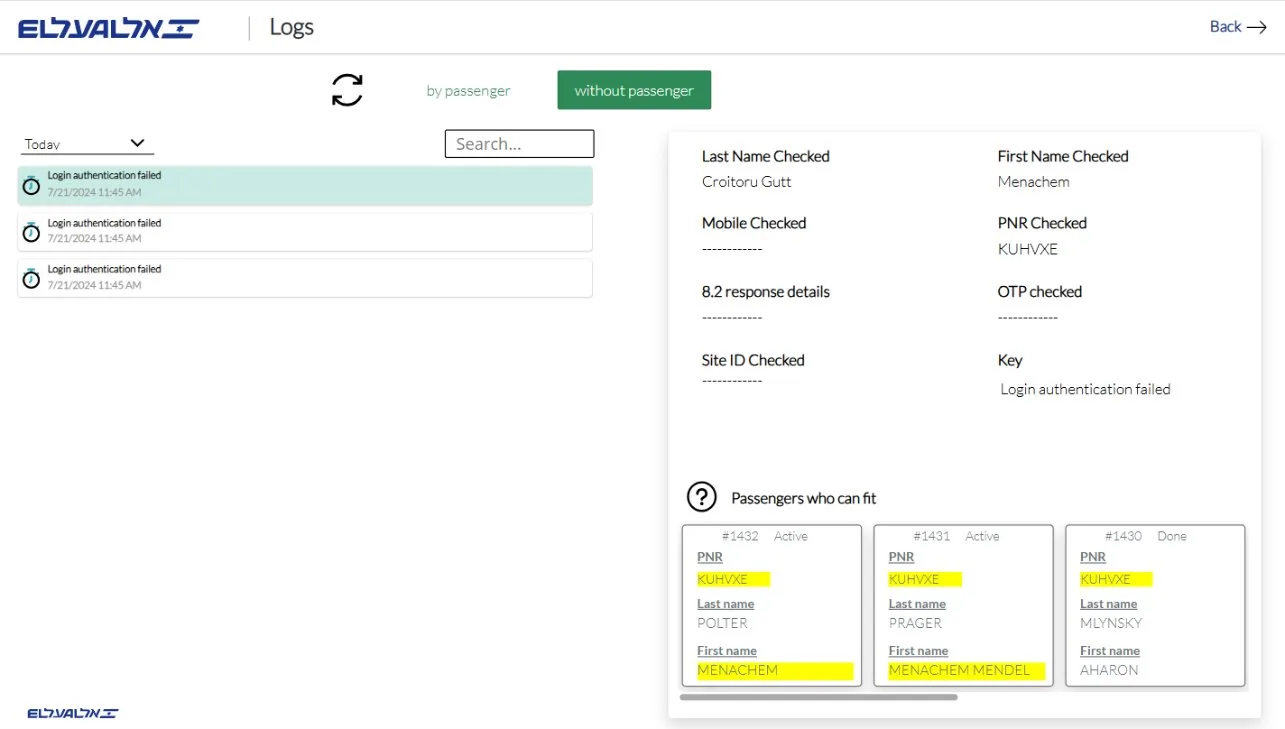Click the "Croitoru Gutt" last name value
This screenshot has height=729, width=1285.
[x=747, y=182]
